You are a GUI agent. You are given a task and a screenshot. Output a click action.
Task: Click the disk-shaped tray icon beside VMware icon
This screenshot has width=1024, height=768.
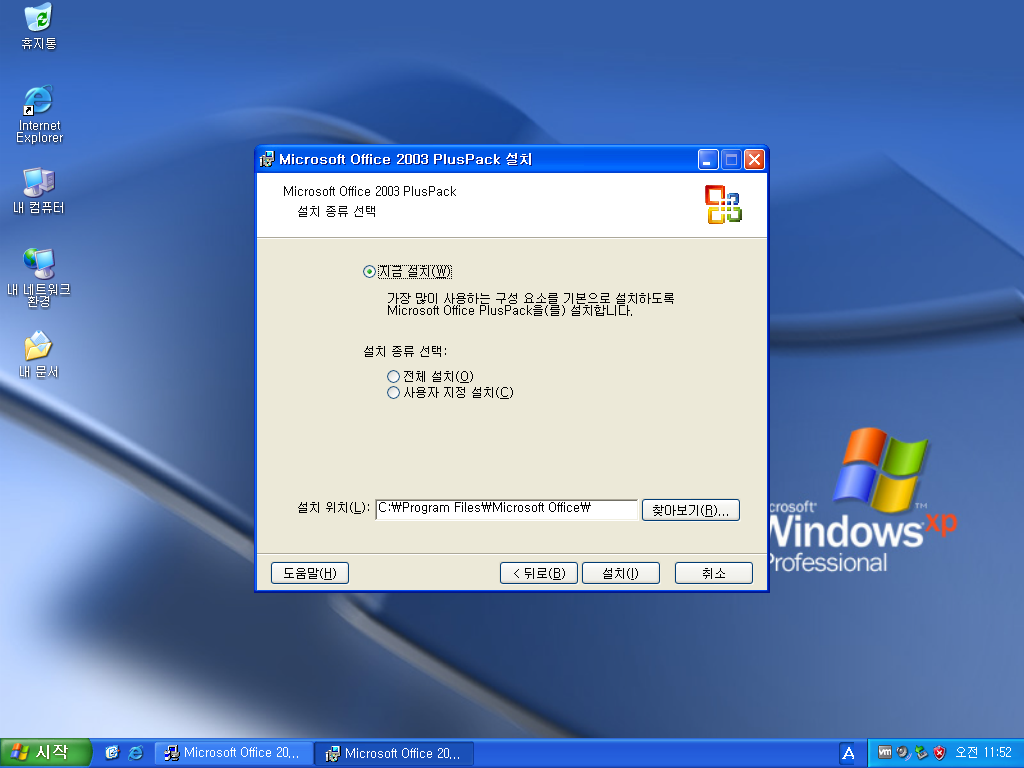click(903, 752)
